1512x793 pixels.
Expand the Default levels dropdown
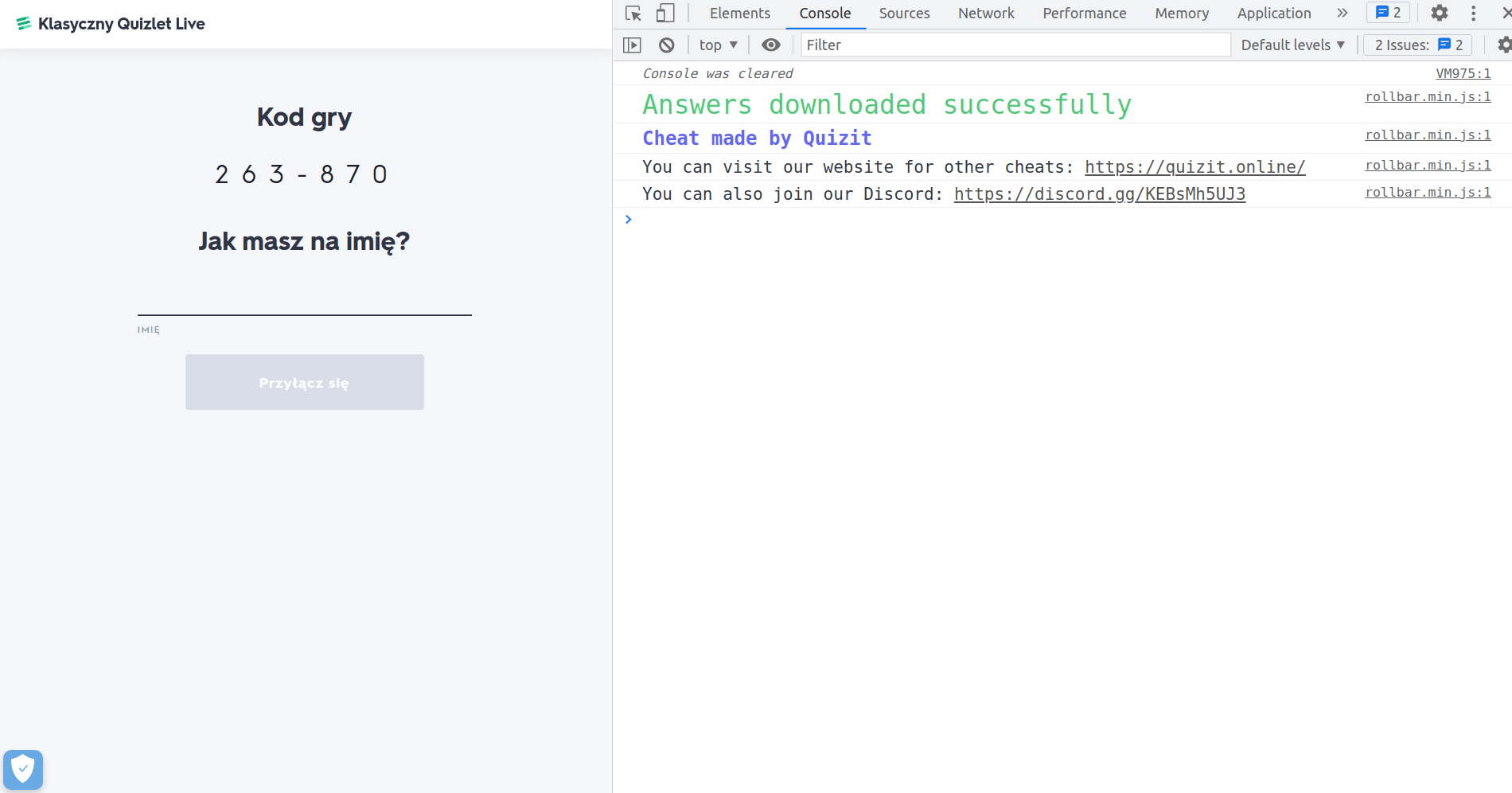pos(1292,45)
